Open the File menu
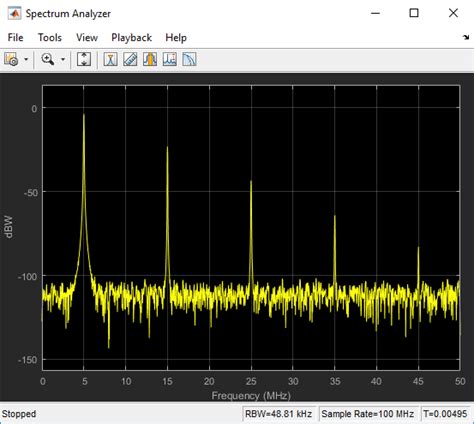The image size is (474, 424). (15, 38)
